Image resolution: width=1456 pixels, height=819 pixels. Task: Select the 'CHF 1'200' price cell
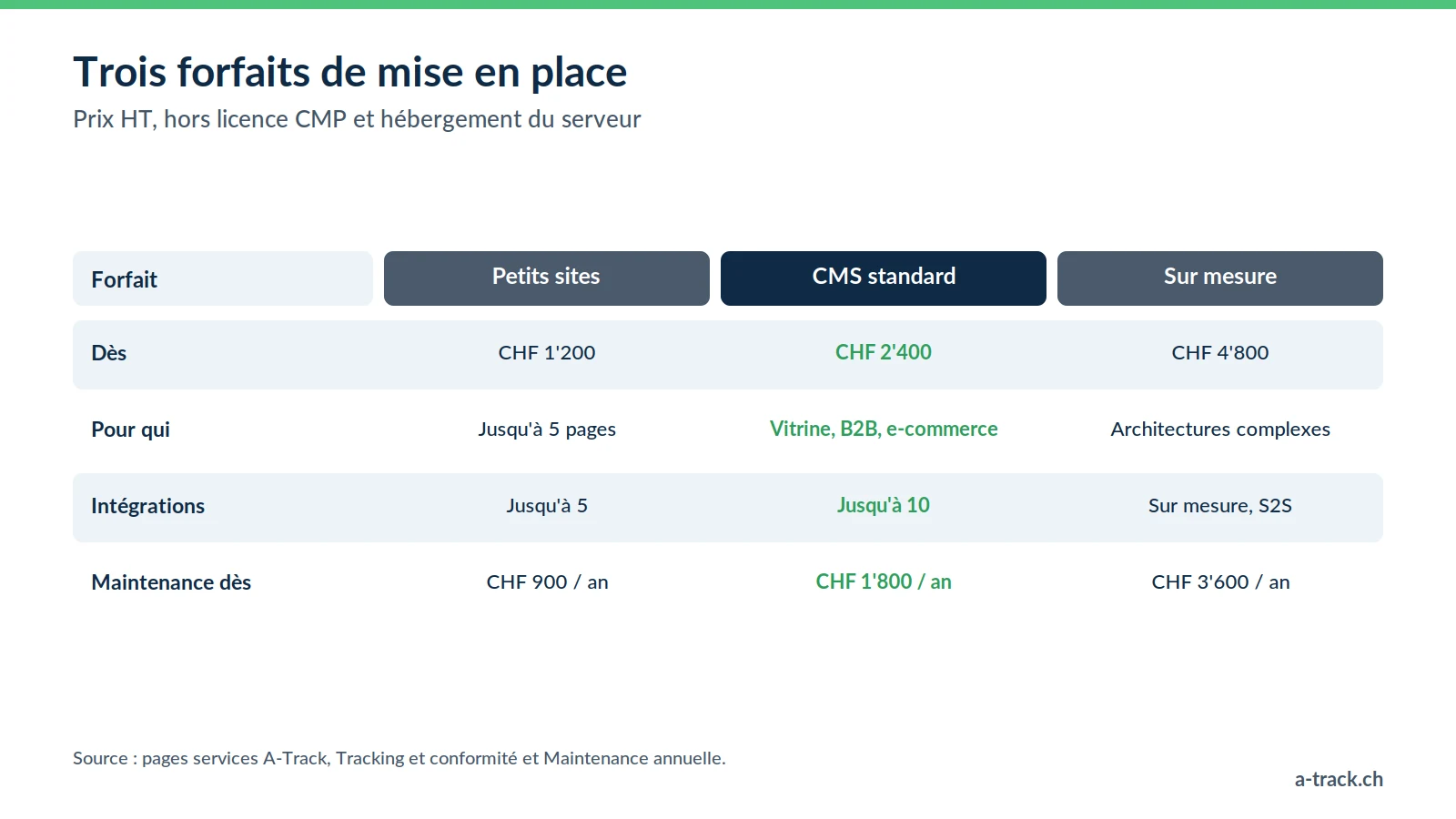point(547,353)
